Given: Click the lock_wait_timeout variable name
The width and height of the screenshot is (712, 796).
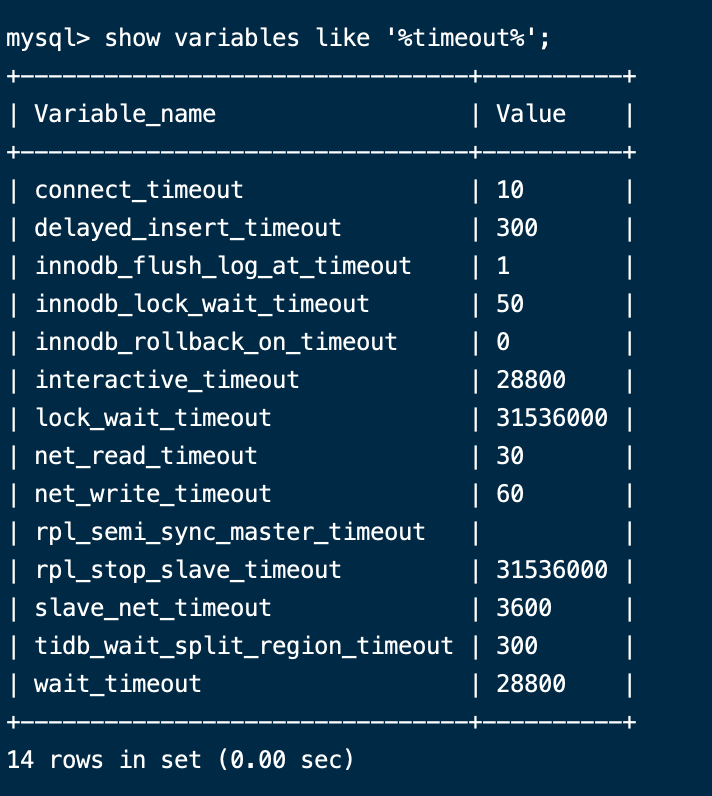Looking at the screenshot, I should 152,418.
